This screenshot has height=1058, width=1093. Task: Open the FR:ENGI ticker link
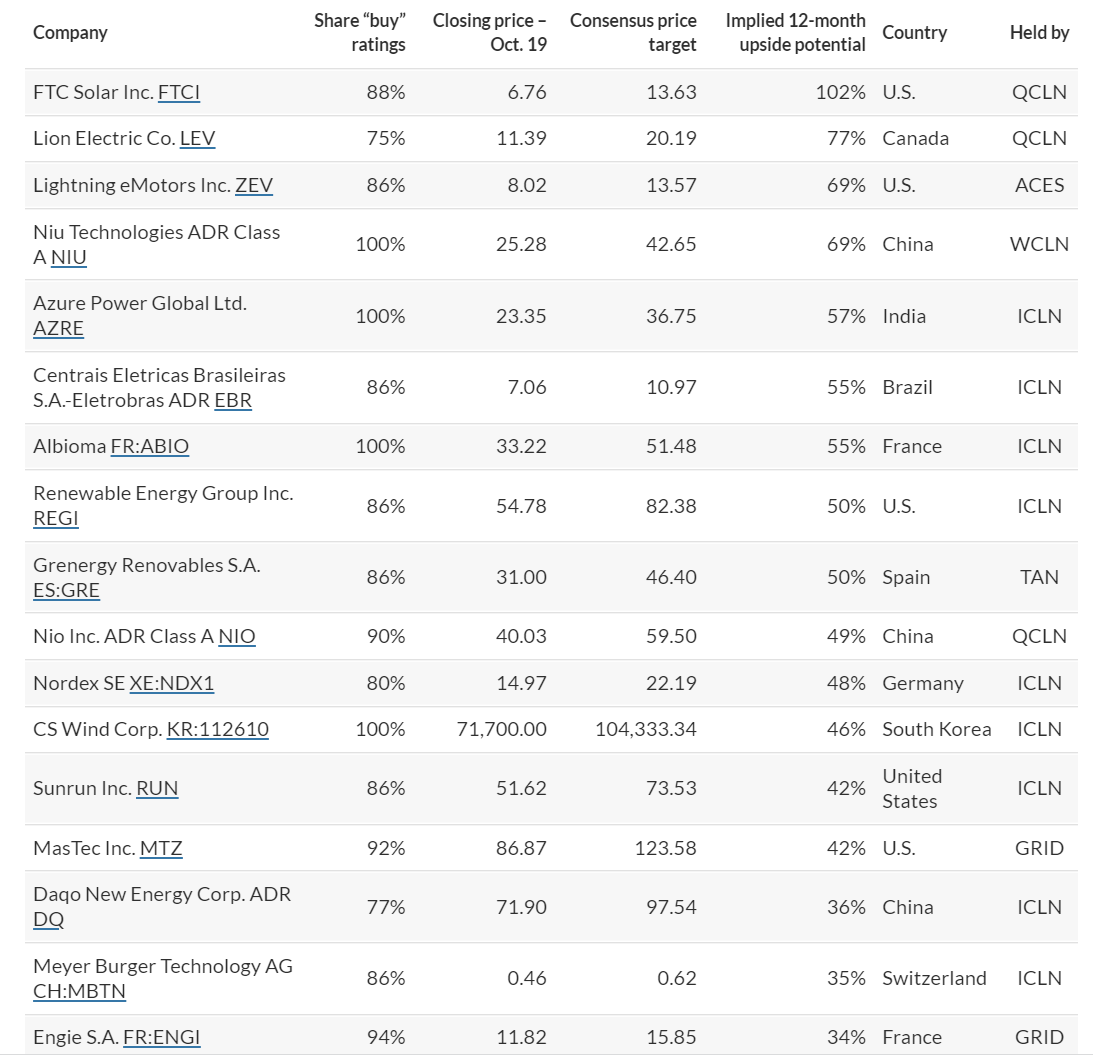(x=162, y=1037)
